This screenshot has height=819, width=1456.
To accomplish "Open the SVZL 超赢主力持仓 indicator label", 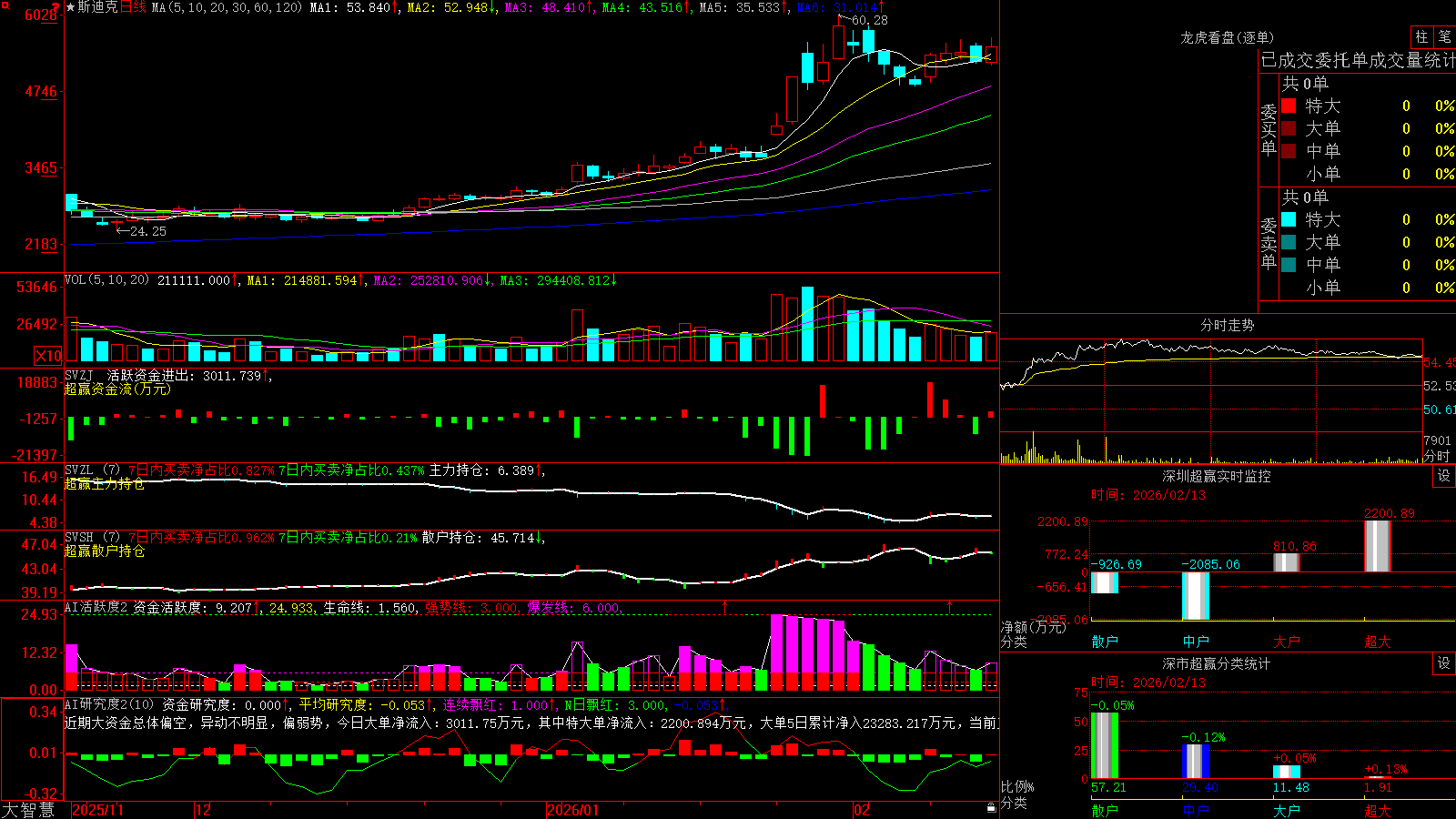I will pyautogui.click(x=104, y=484).
